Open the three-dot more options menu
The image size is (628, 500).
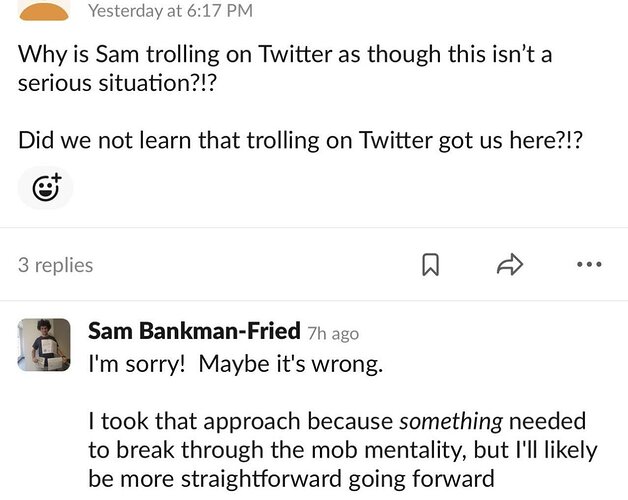click(589, 264)
